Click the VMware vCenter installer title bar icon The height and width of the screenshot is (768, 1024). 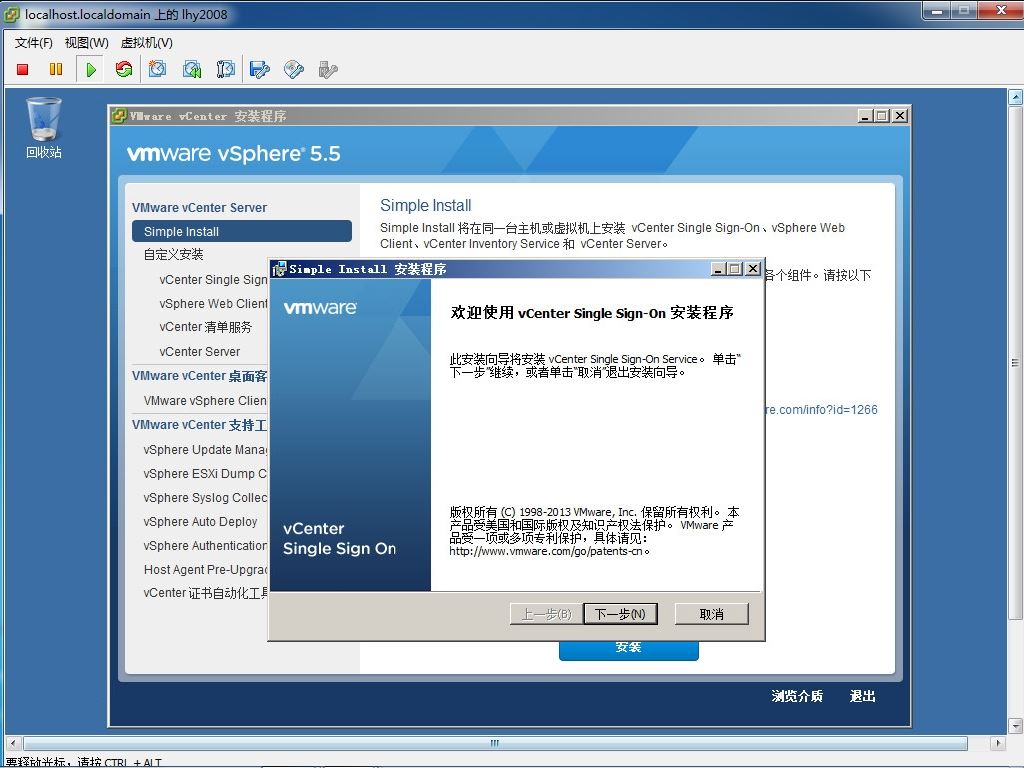coord(119,116)
